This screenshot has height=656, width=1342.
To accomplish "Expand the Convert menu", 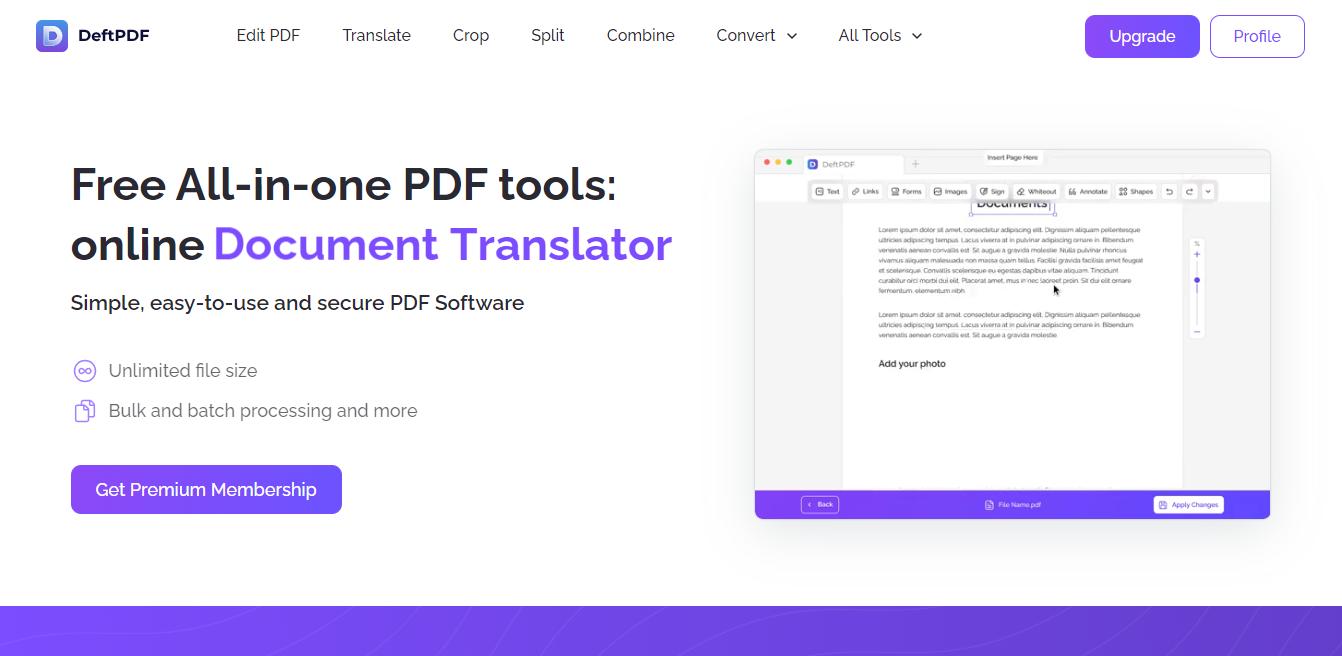I will coord(756,35).
